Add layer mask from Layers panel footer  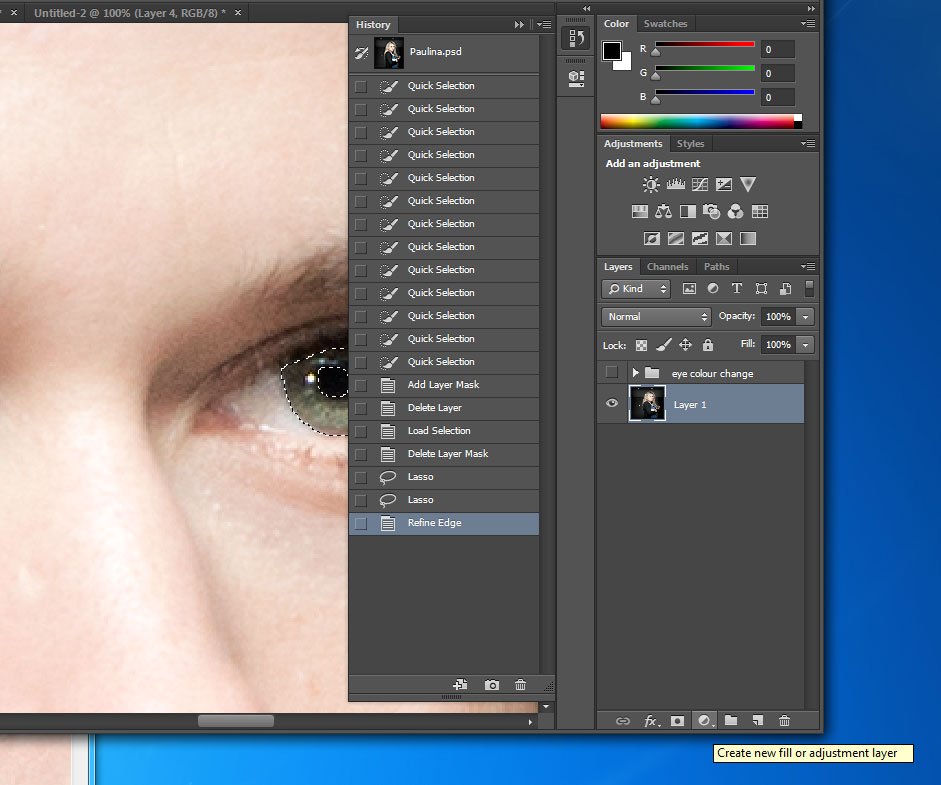pyautogui.click(x=678, y=720)
